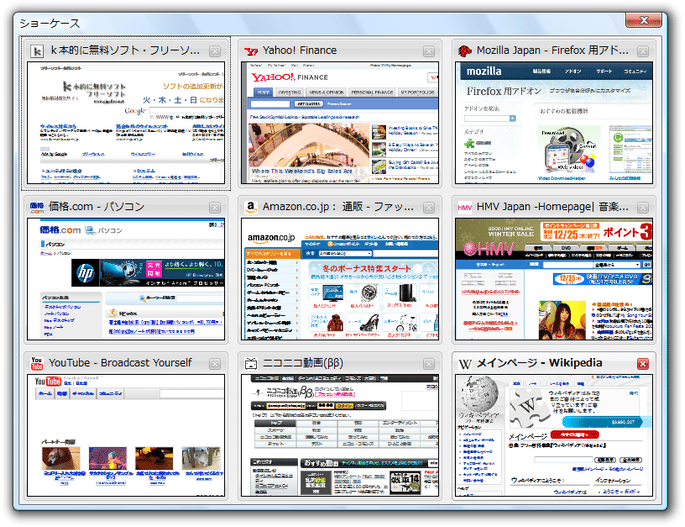Click the k本的に無料ソフト favicon icon
Viewport: 685px width, 527px height.
point(37,52)
